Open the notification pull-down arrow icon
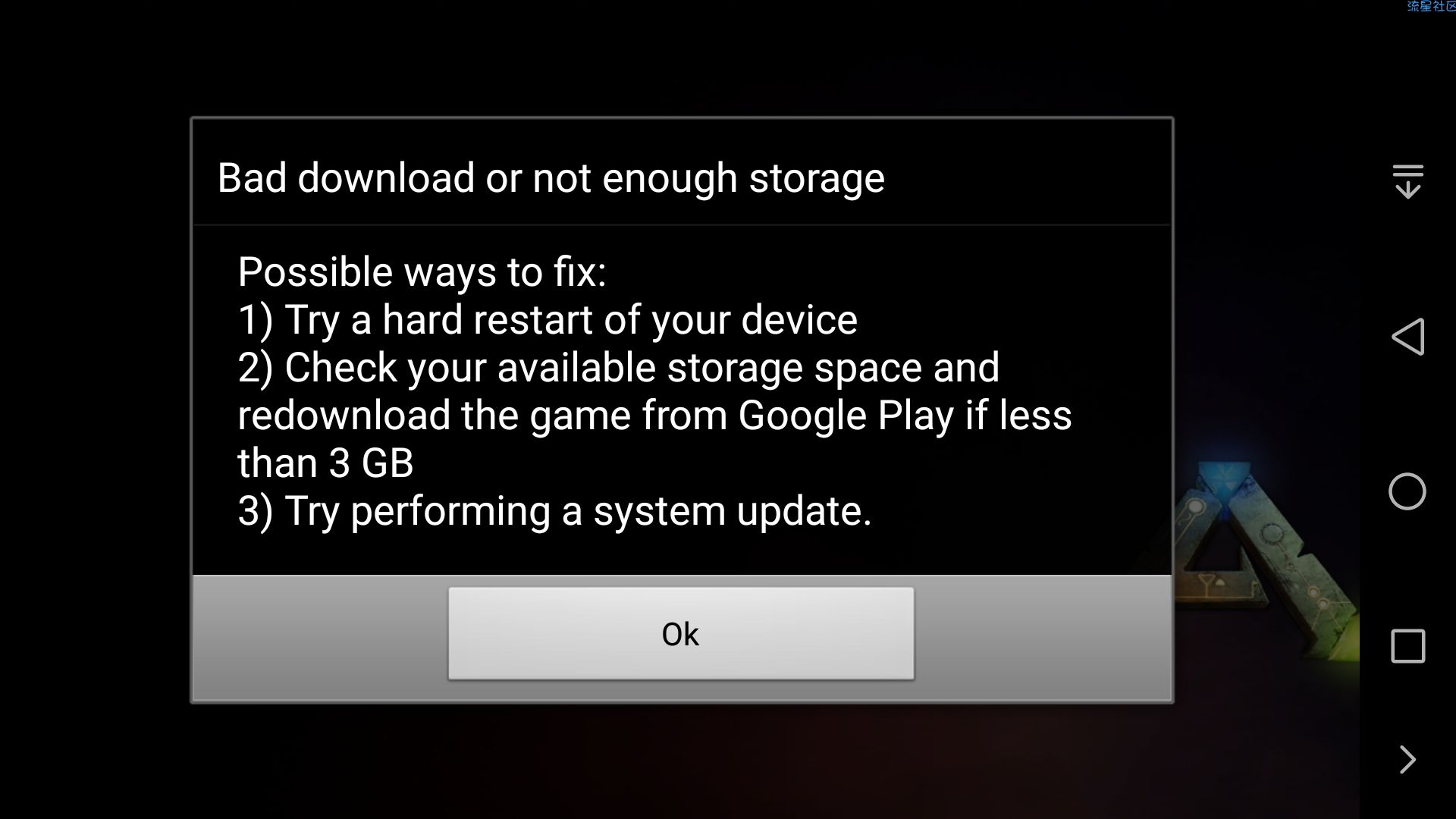 click(x=1408, y=182)
